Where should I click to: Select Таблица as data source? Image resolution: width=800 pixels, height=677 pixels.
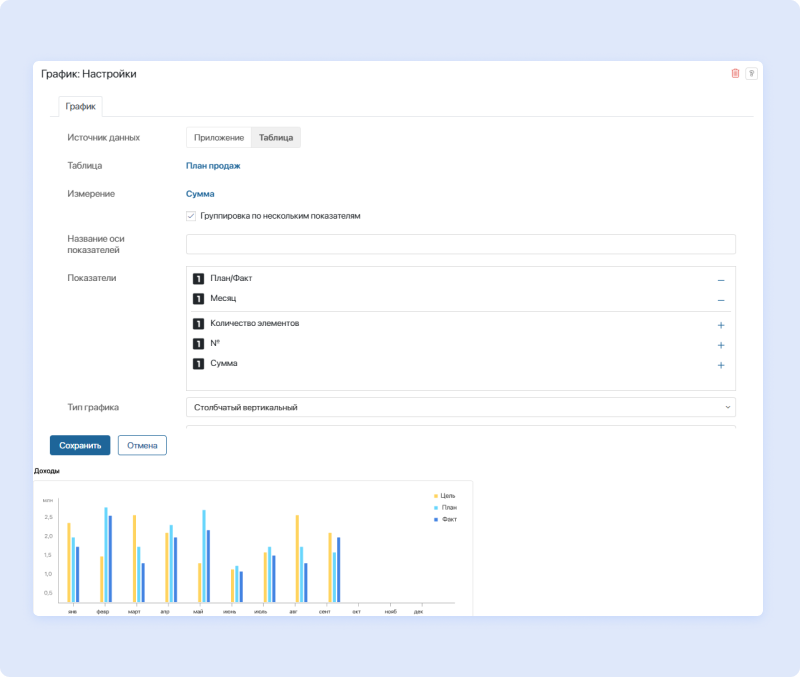[x=276, y=138]
